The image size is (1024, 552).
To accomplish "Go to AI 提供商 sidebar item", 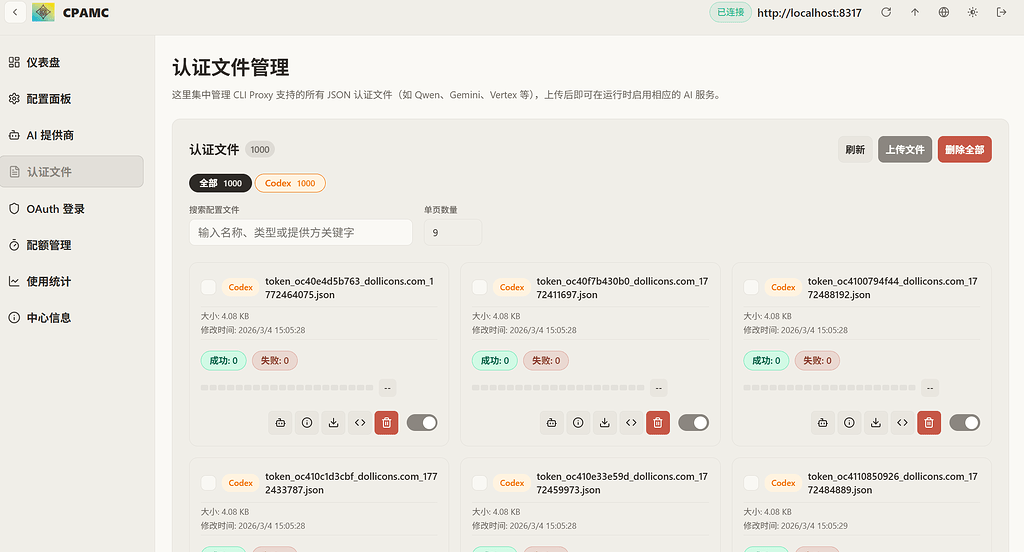I will tap(72, 135).
